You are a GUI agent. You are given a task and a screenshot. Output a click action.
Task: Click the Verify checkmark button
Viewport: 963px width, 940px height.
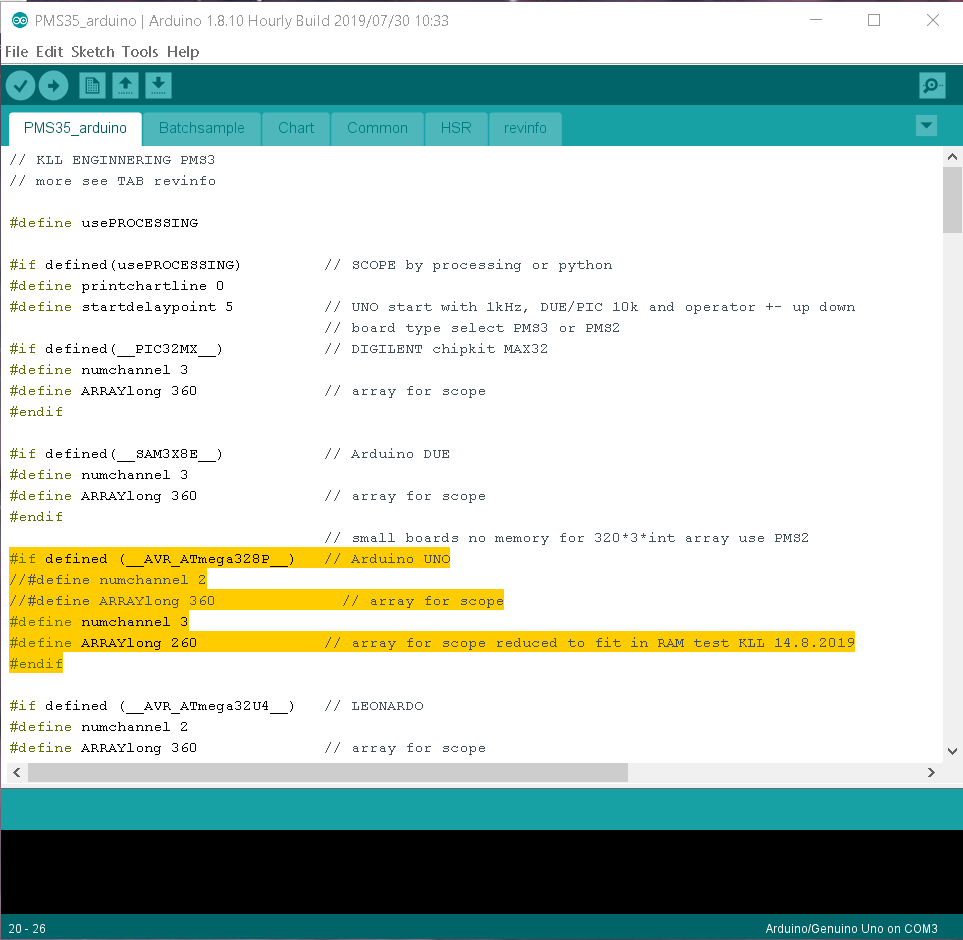coord(20,86)
